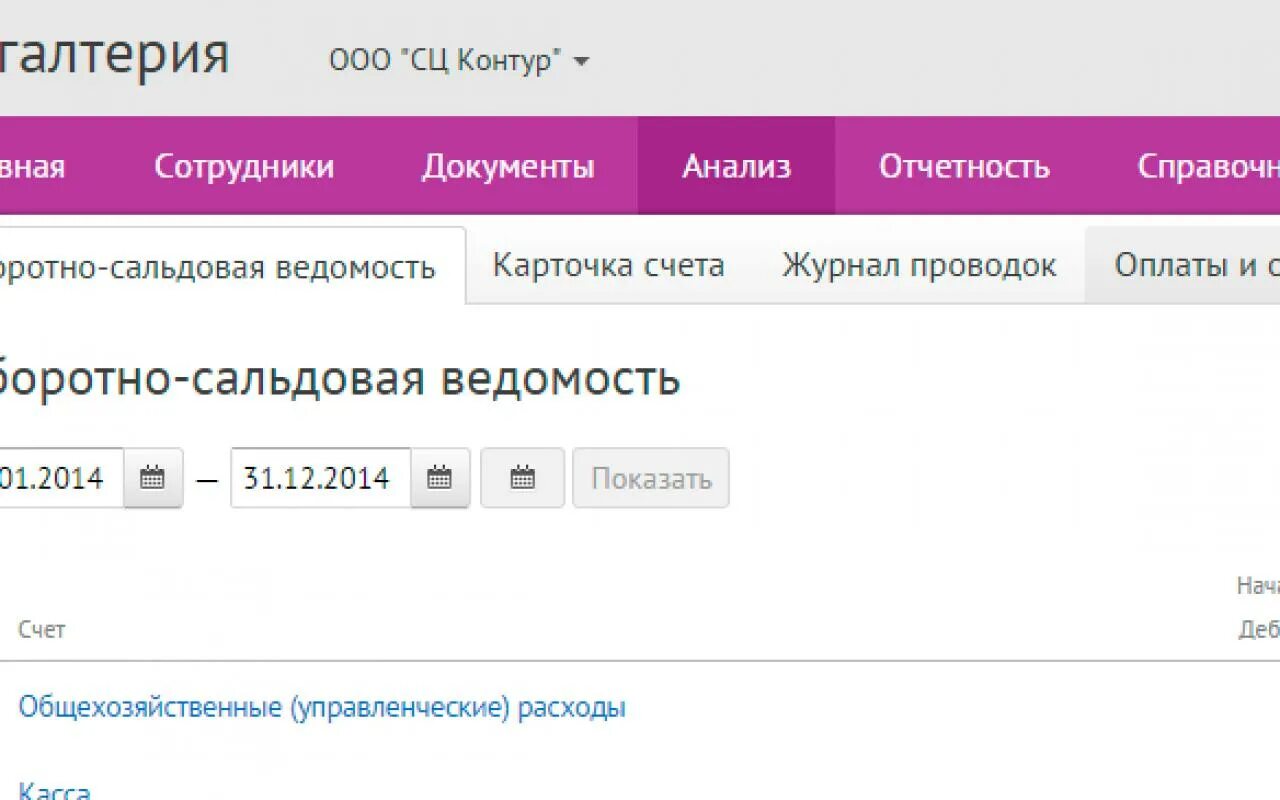Open calendar for the start date
The width and height of the screenshot is (1280, 800).
pos(153,478)
